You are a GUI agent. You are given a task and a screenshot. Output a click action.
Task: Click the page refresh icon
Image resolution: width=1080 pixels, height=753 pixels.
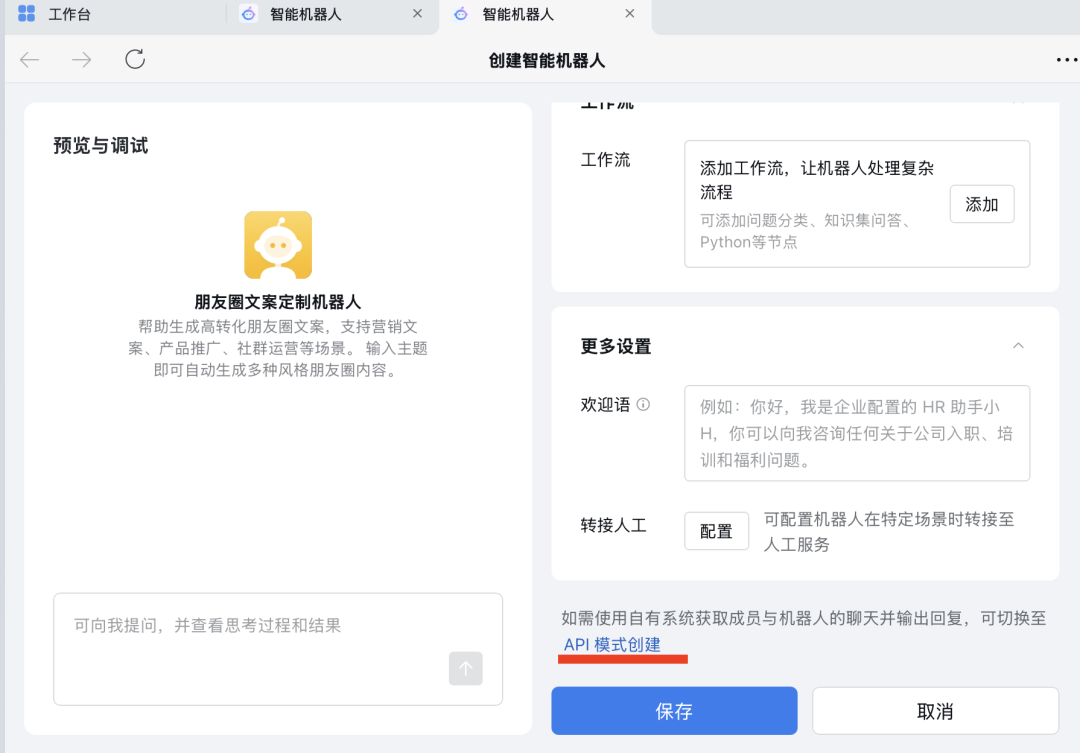135,60
